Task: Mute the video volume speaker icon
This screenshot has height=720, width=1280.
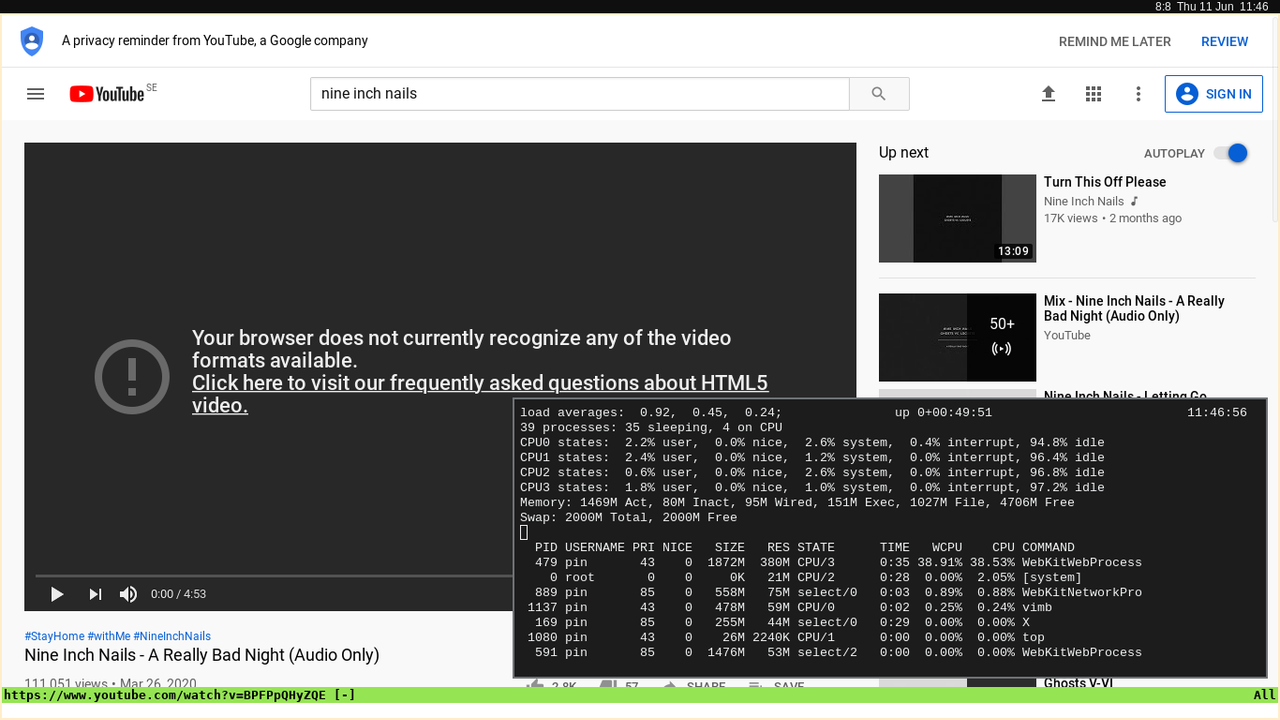Action: pyautogui.click(x=128, y=594)
